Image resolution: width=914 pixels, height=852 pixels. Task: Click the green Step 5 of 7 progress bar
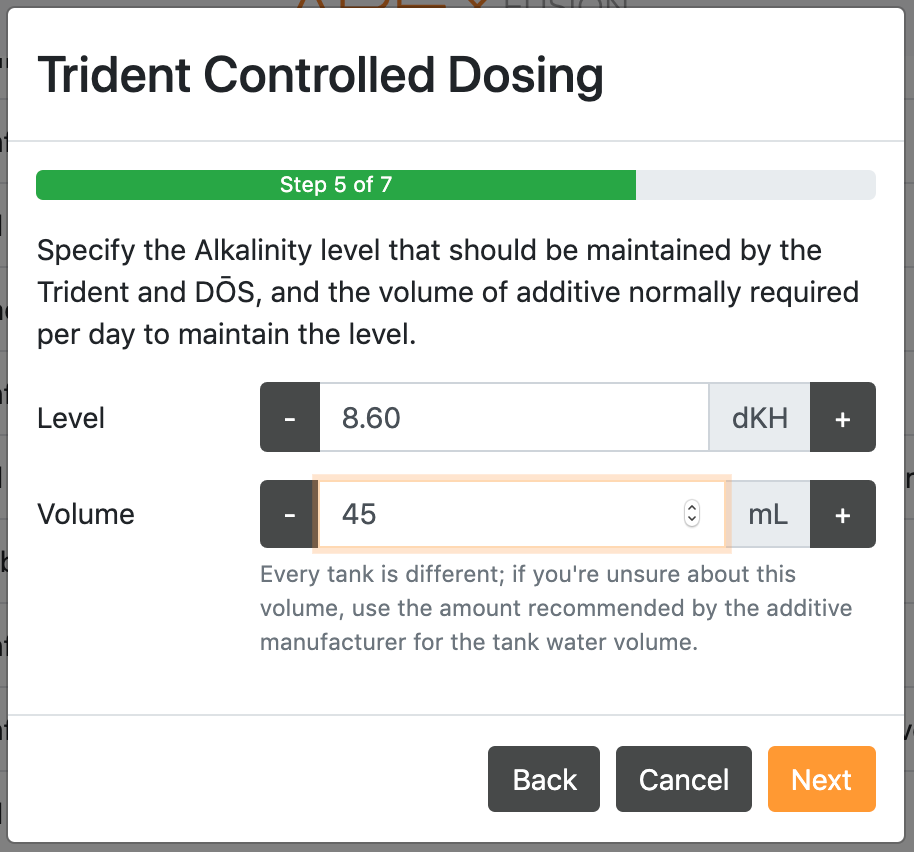tap(336, 185)
